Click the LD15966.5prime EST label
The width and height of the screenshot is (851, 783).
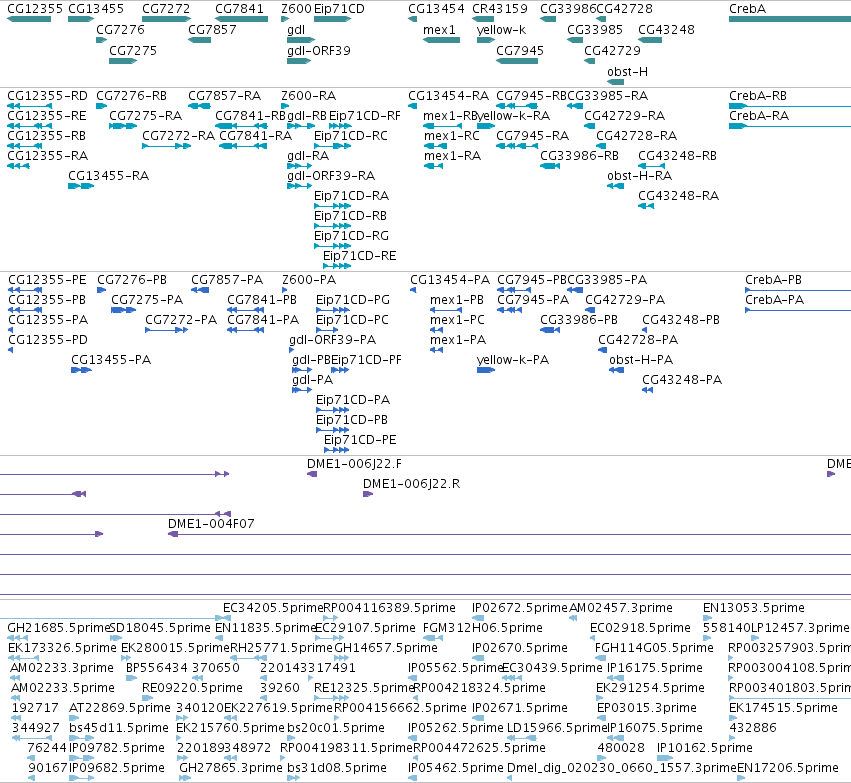(x=557, y=728)
